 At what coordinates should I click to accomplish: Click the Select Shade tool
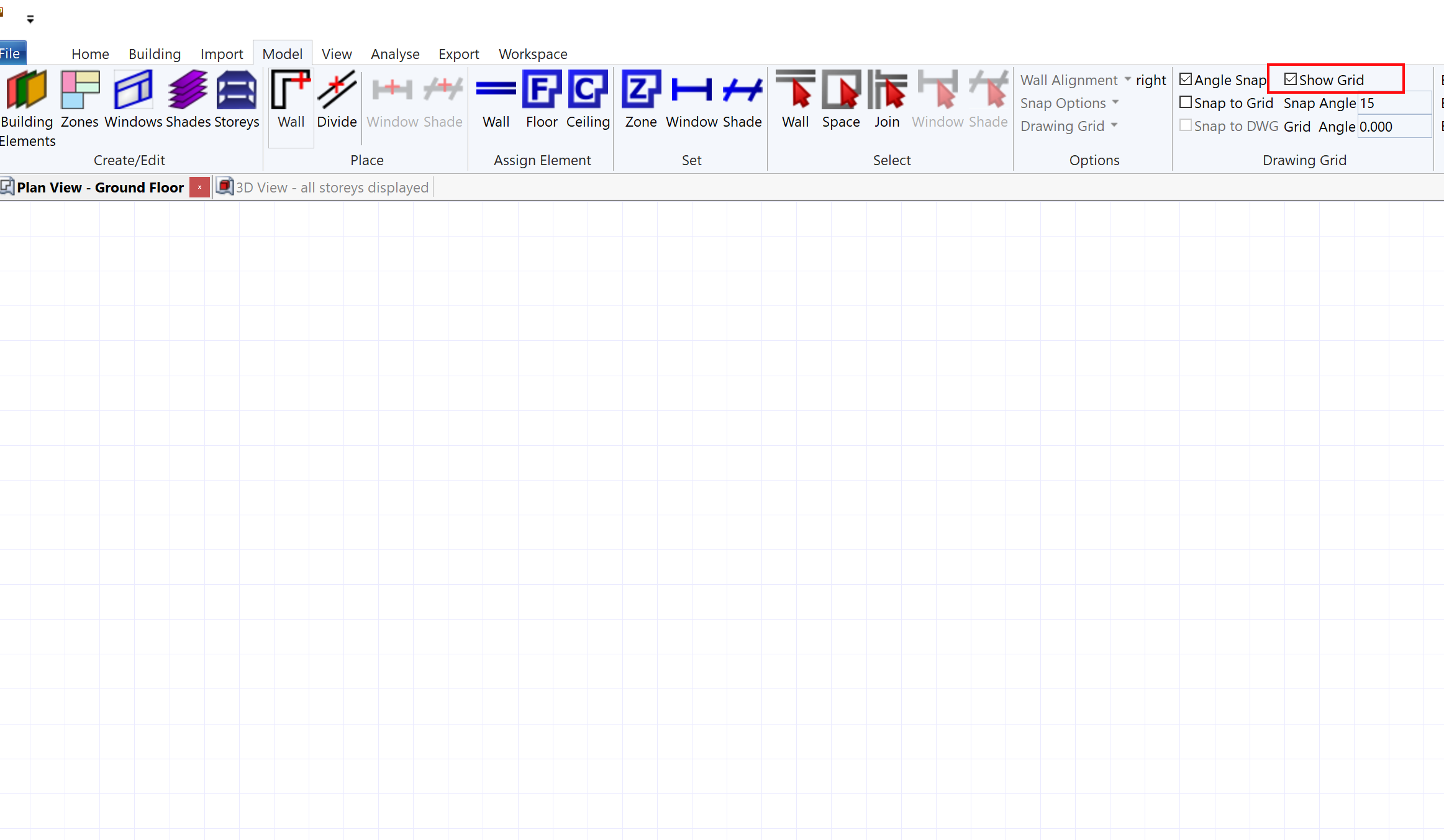pyautogui.click(x=988, y=99)
